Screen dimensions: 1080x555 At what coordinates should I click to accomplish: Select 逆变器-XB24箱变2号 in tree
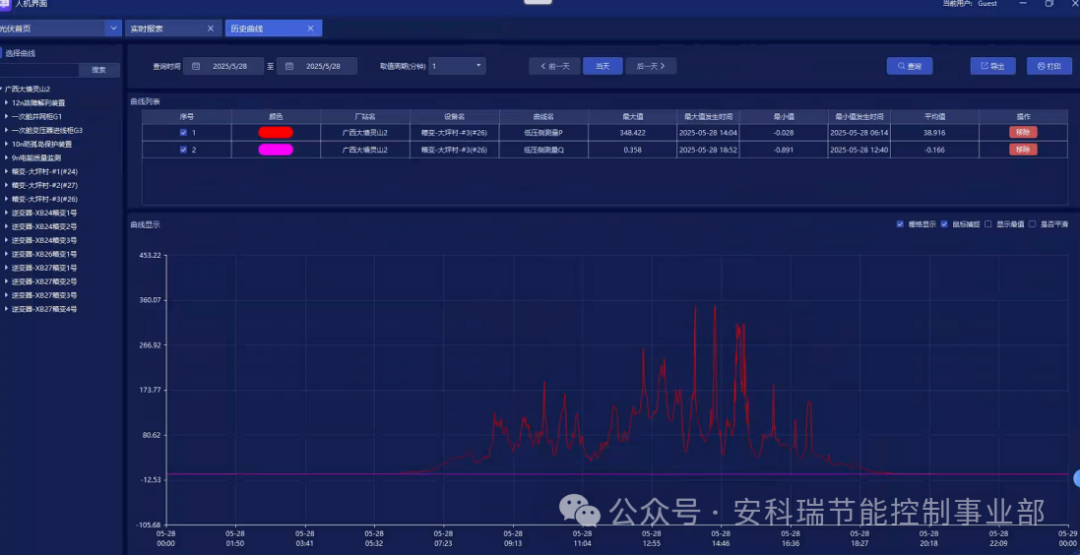(x=44, y=227)
